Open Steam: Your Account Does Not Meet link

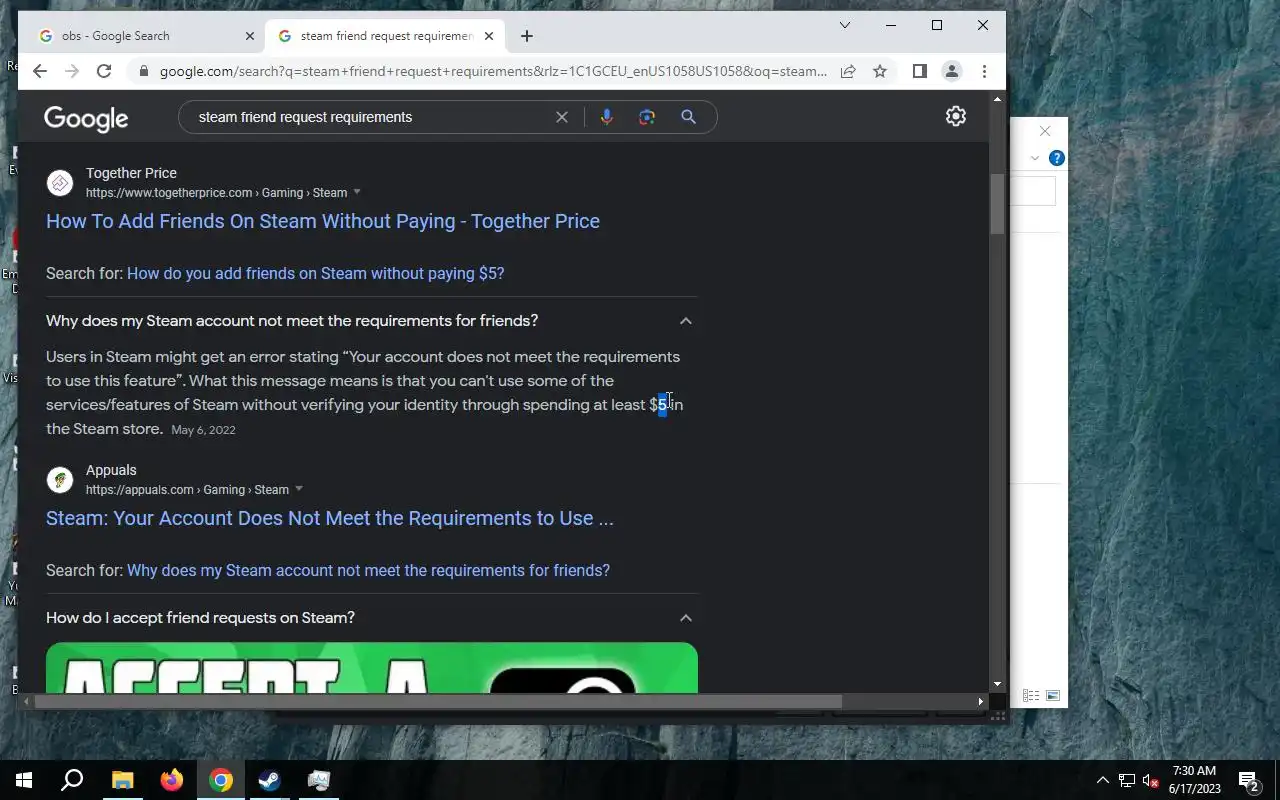330,518
